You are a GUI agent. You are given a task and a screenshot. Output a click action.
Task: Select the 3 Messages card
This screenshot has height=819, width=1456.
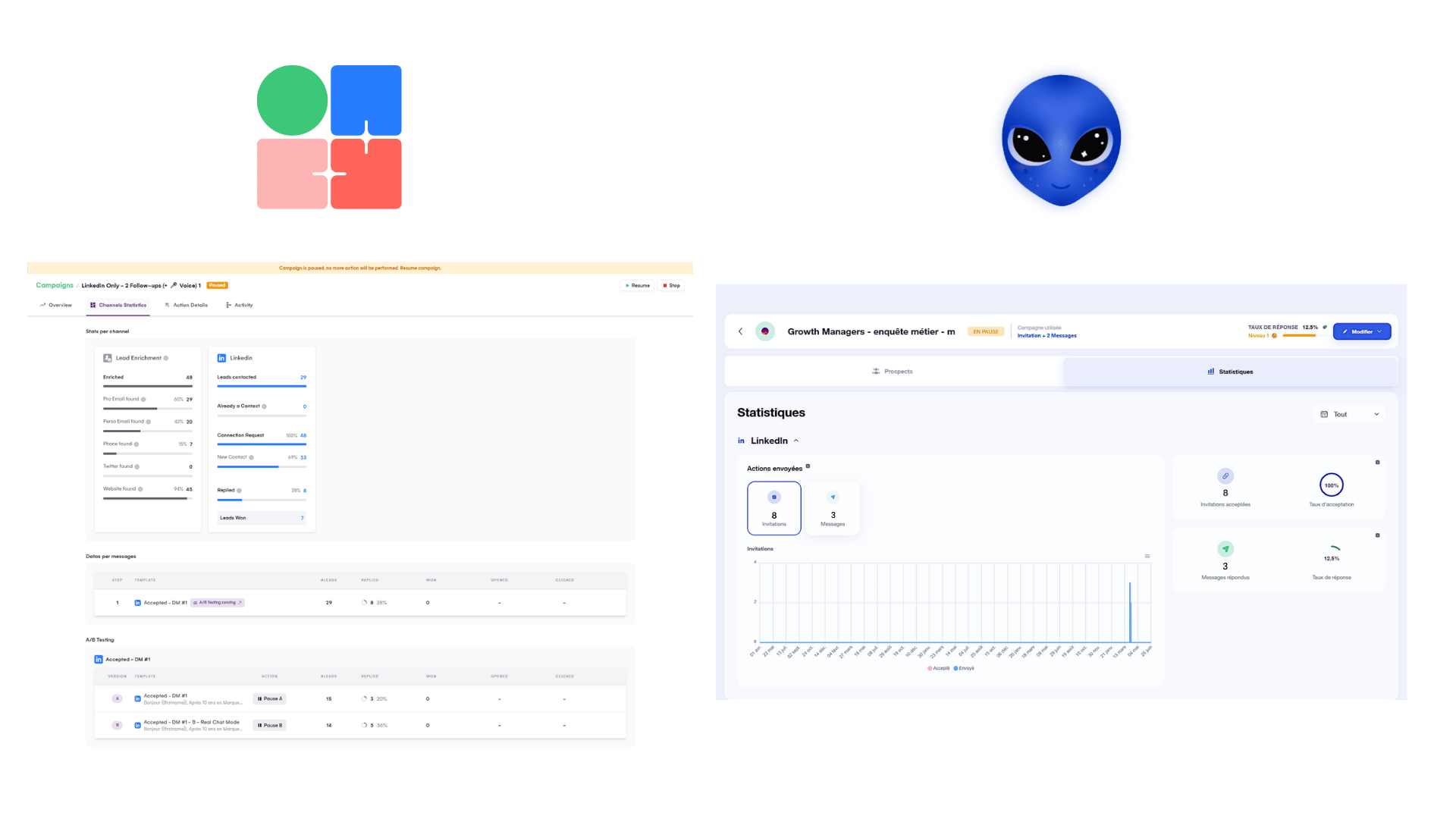833,508
